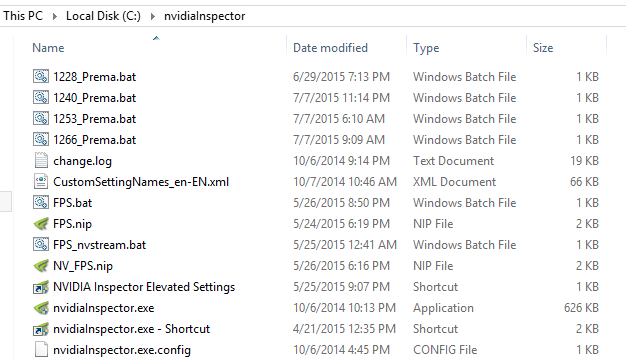Click the date 5/26/2015 8:50 PM

coord(341,203)
